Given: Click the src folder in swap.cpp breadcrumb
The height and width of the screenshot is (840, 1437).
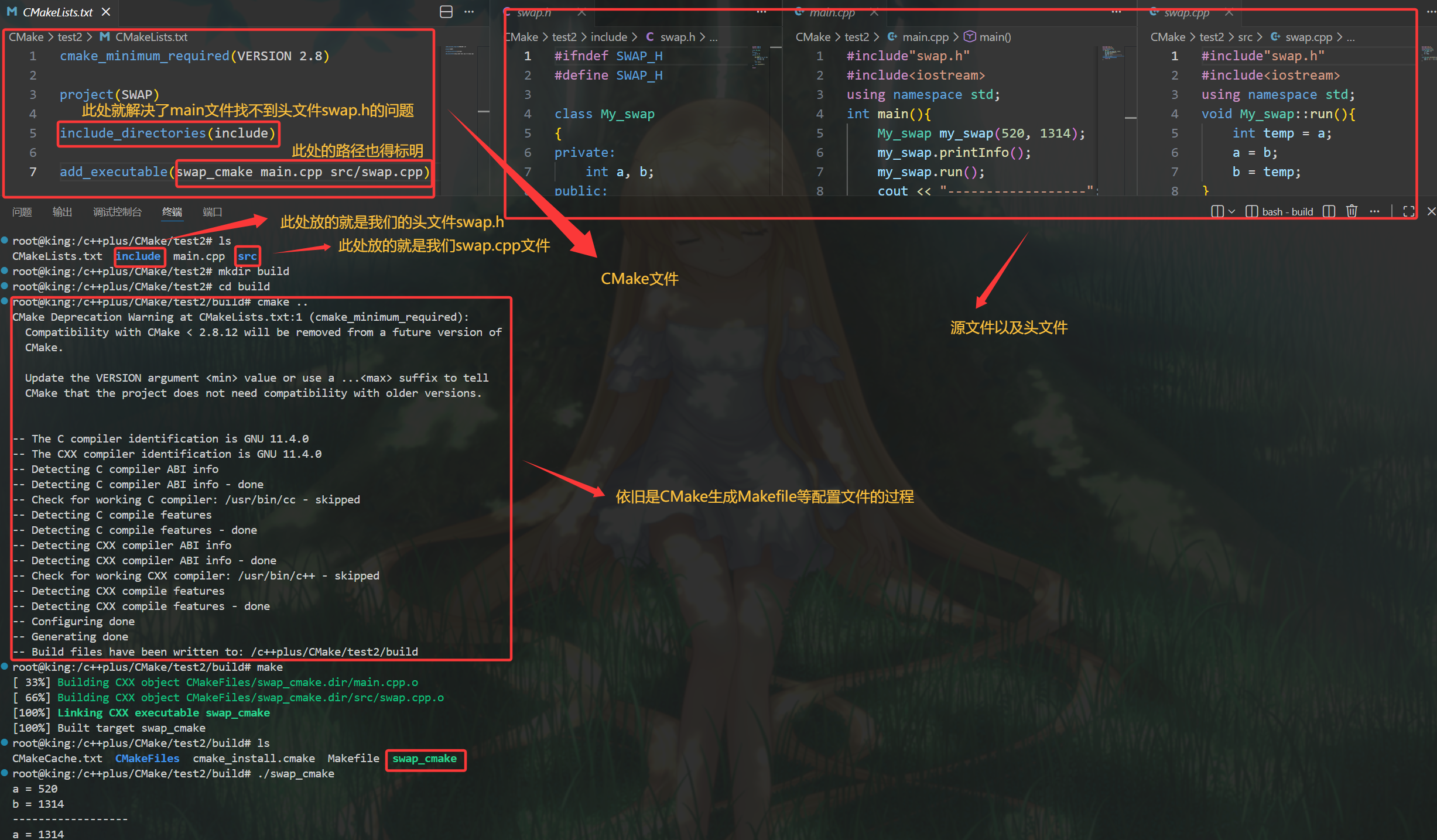Looking at the screenshot, I should point(1245,37).
